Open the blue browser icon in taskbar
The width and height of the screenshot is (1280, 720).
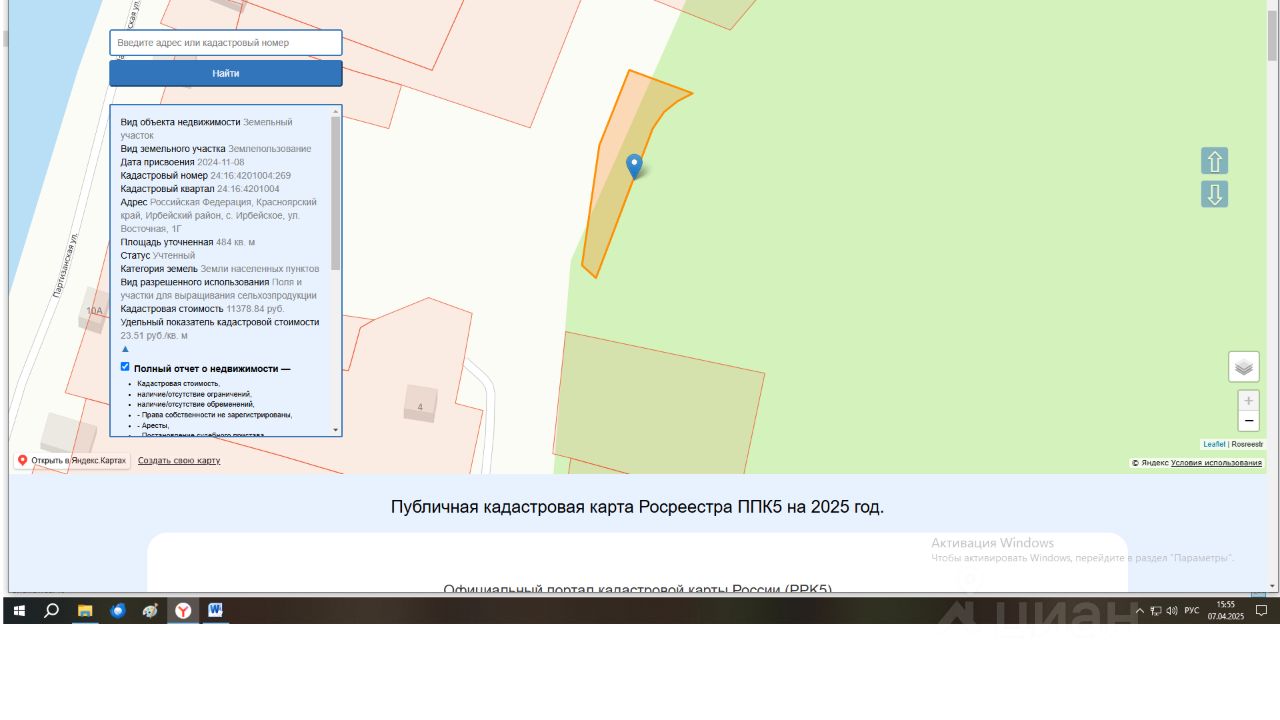click(118, 610)
